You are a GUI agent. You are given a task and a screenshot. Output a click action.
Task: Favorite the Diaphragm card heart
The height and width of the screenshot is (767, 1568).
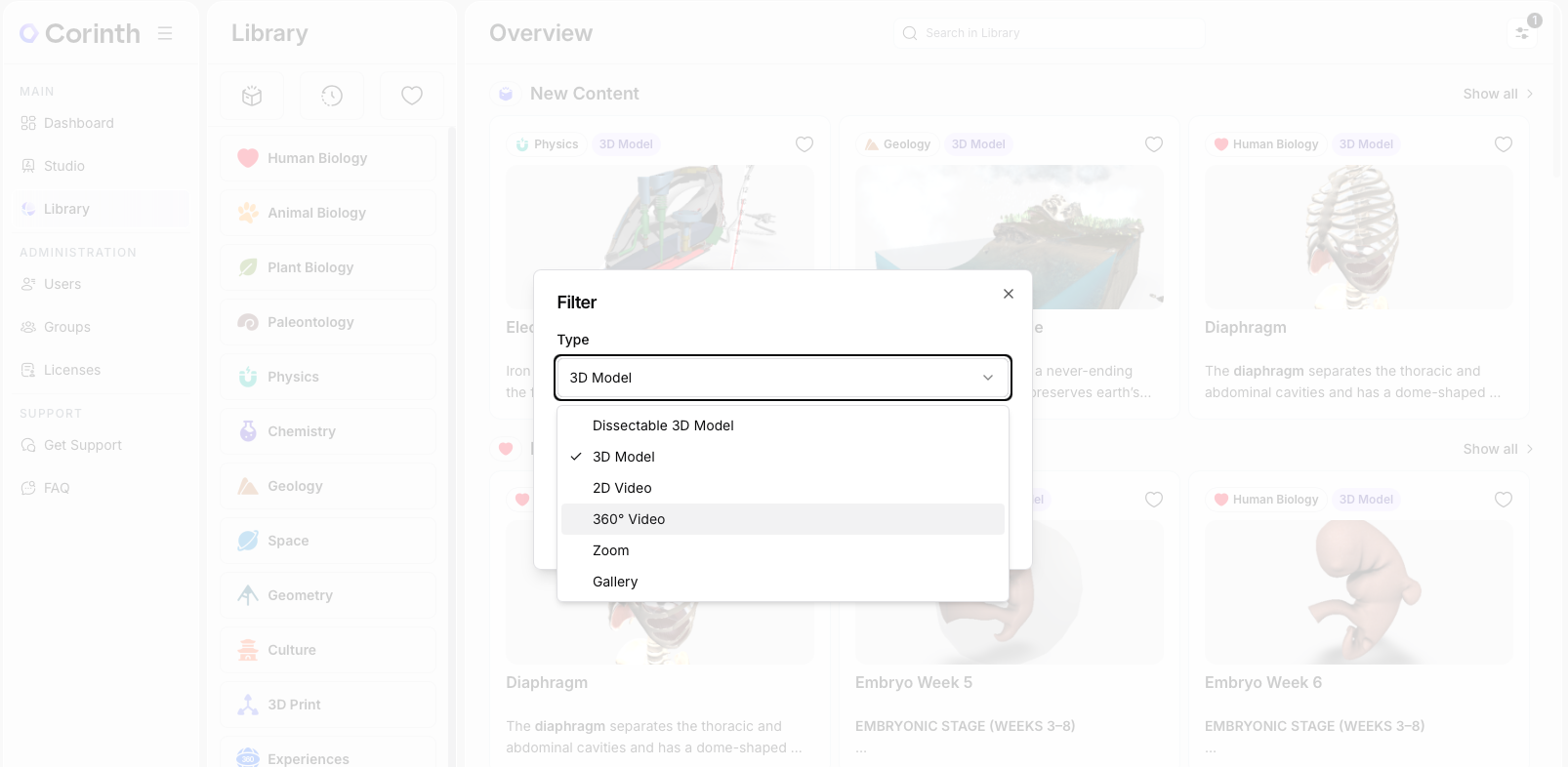(1503, 144)
